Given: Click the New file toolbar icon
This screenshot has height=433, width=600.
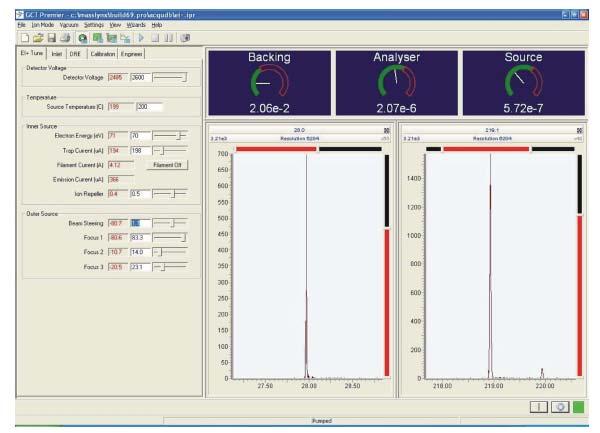Looking at the screenshot, I should 25,38.
